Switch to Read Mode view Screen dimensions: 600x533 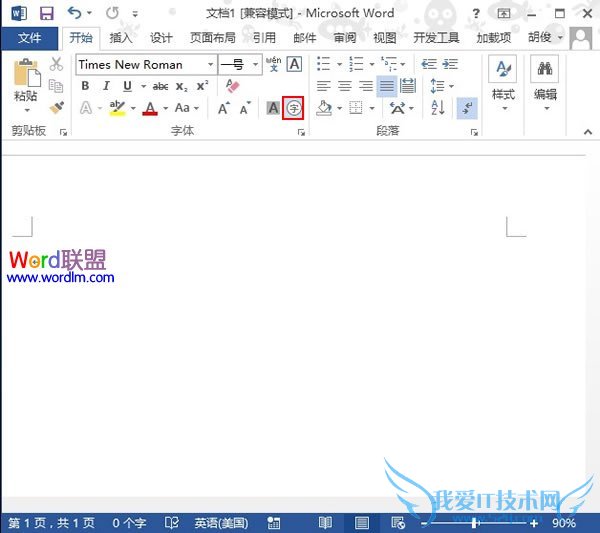coord(325,523)
